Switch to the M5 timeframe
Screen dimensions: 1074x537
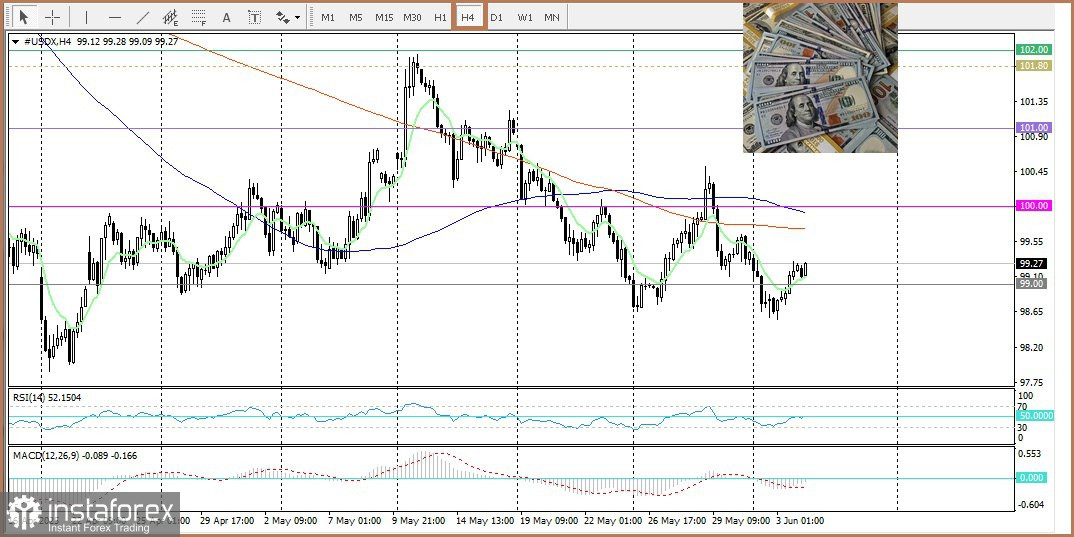pos(355,17)
